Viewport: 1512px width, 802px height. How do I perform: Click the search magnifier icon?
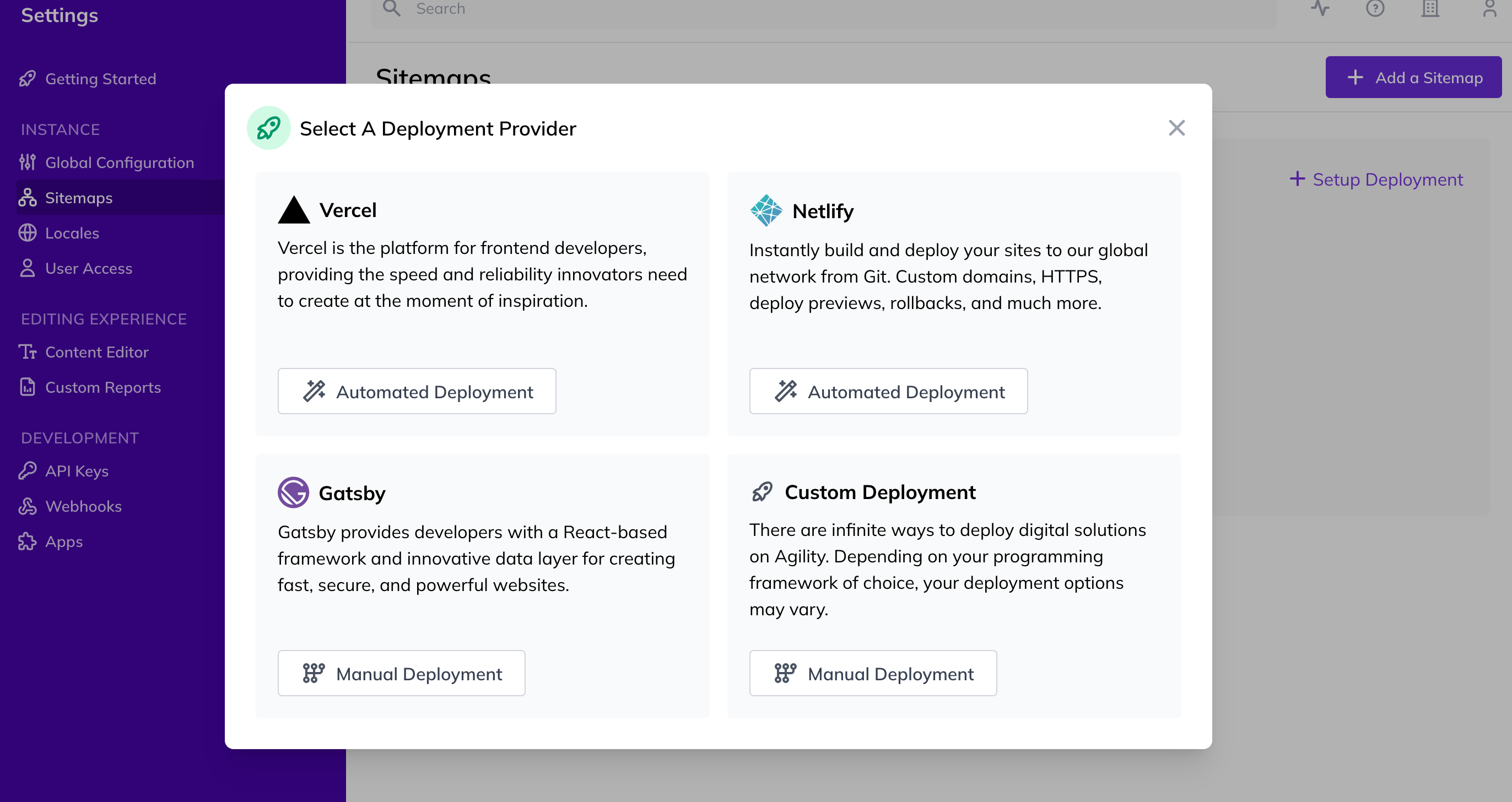point(391,8)
